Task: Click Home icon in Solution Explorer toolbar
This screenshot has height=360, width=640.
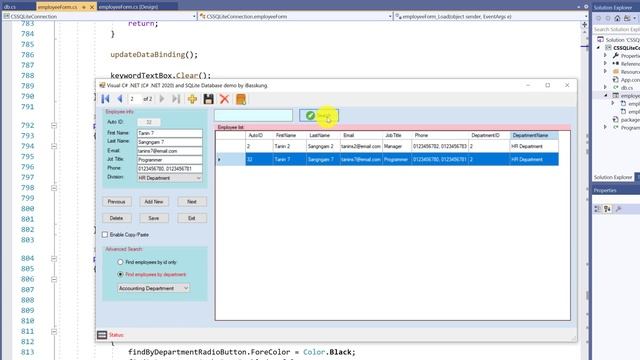Action: click(617, 18)
